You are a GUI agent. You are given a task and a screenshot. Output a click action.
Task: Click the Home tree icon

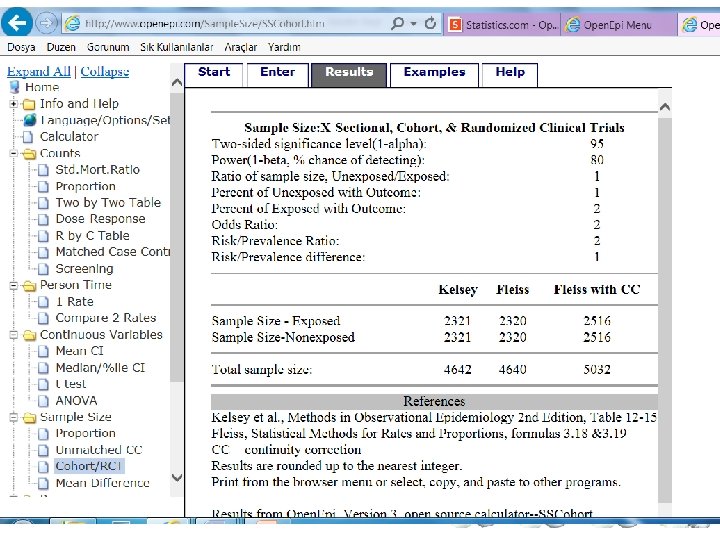[x=15, y=87]
